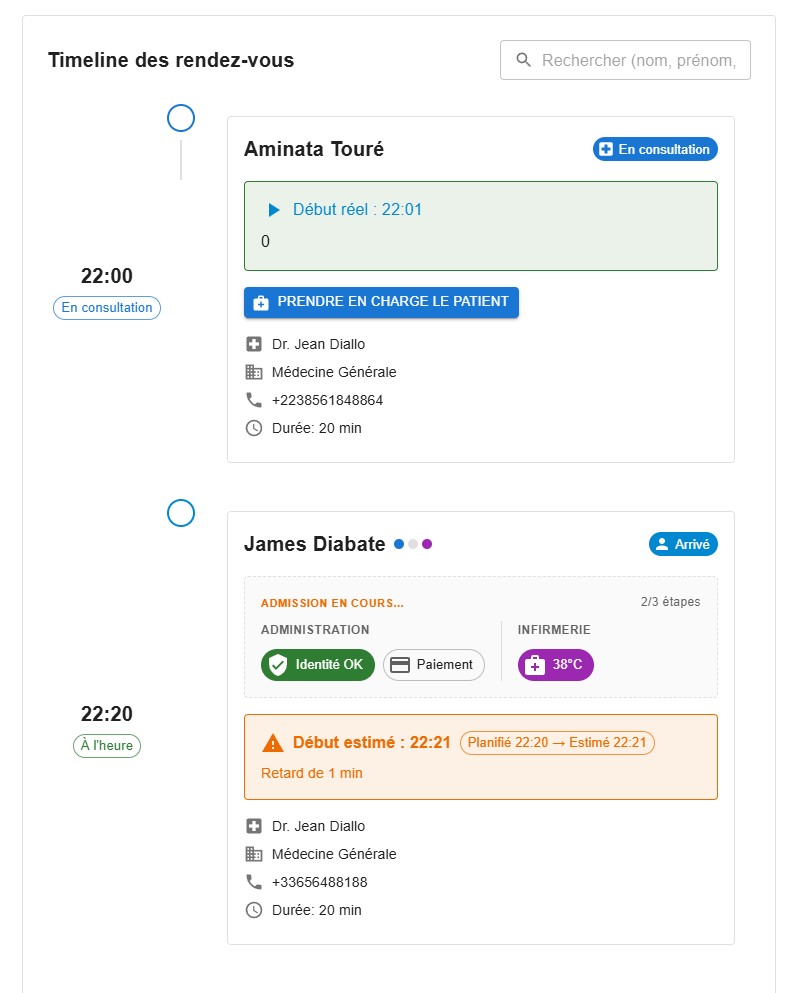Click the search magnifier in the search bar
This screenshot has width=795, height=993.
click(524, 60)
